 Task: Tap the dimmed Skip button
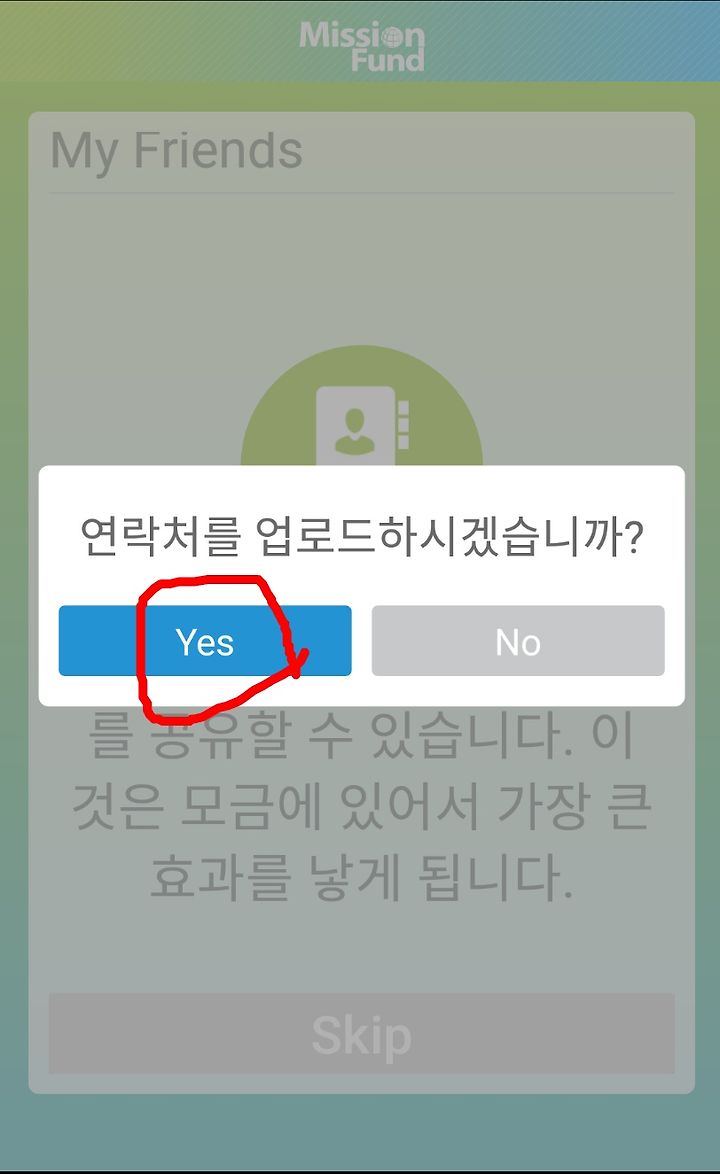point(361,1035)
